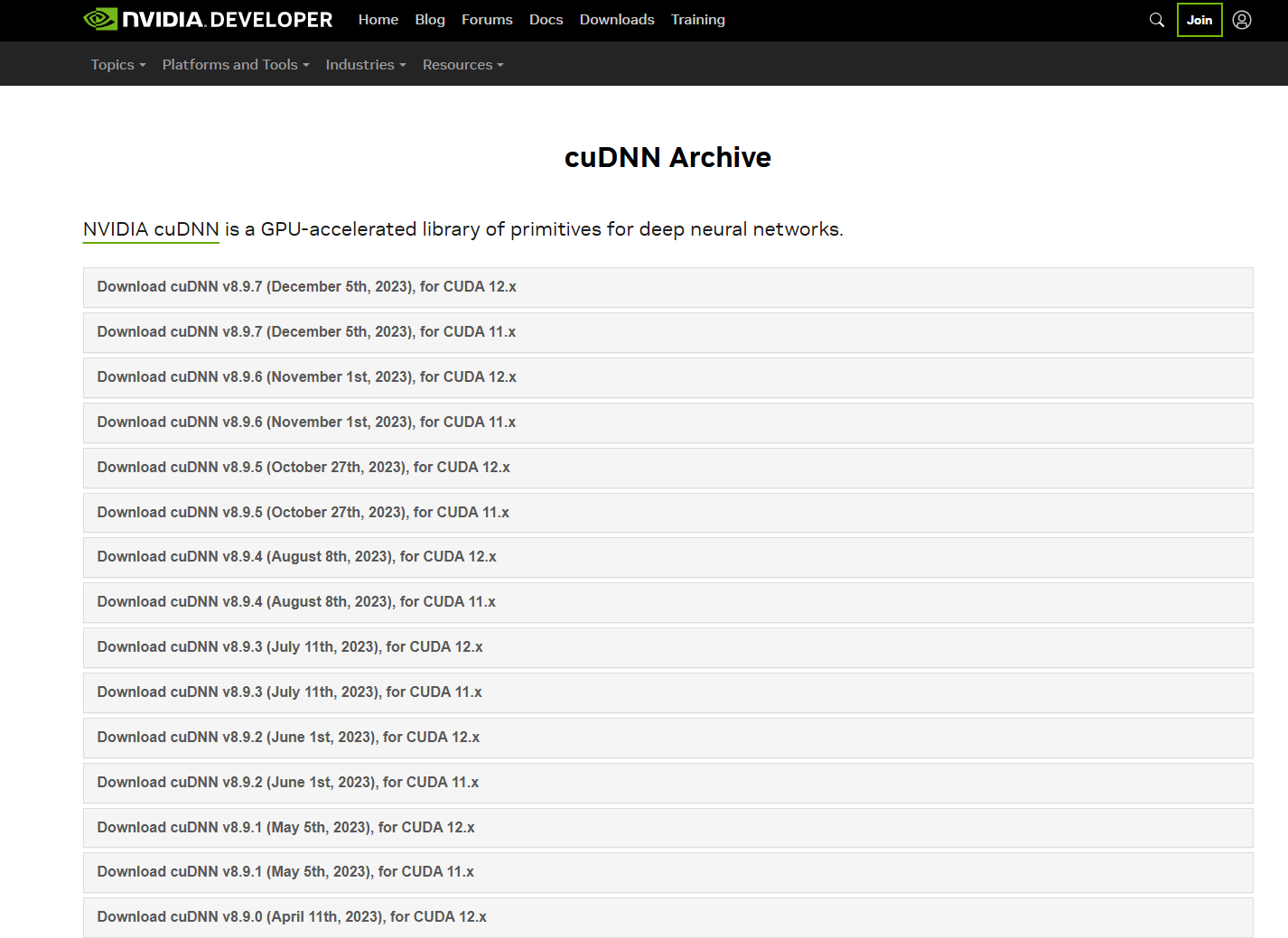Click the NVIDIA Developer logo
Image resolution: width=1288 pixels, height=938 pixels.
coord(208,20)
